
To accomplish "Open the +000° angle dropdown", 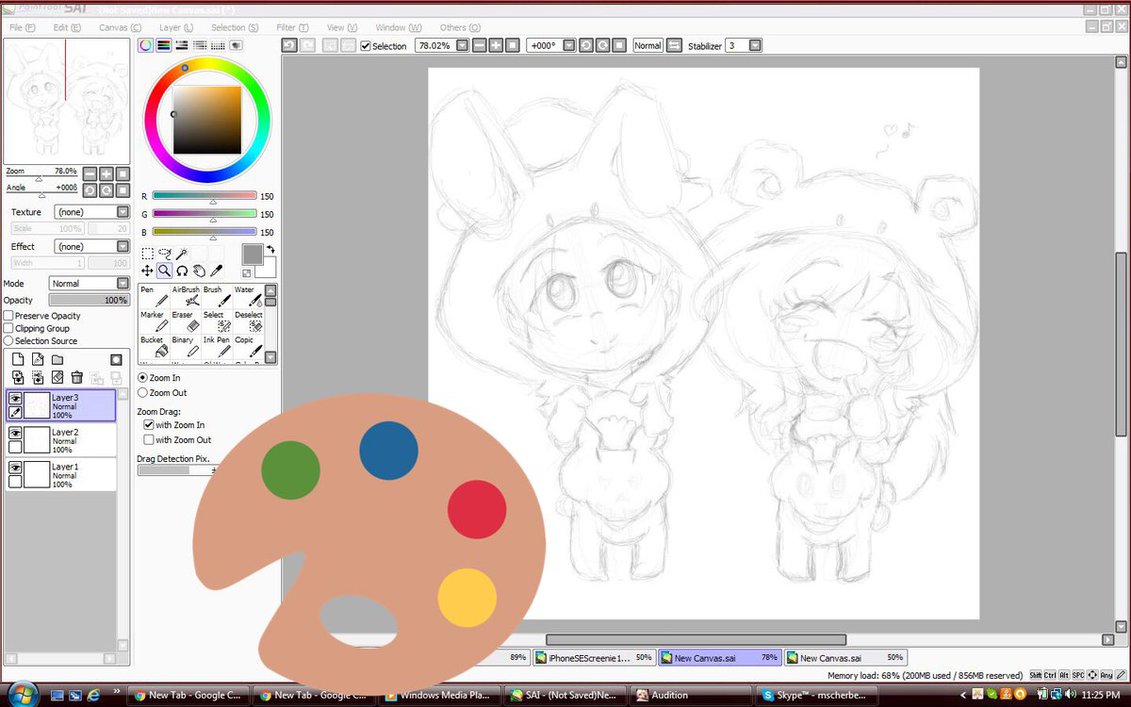I will point(569,45).
